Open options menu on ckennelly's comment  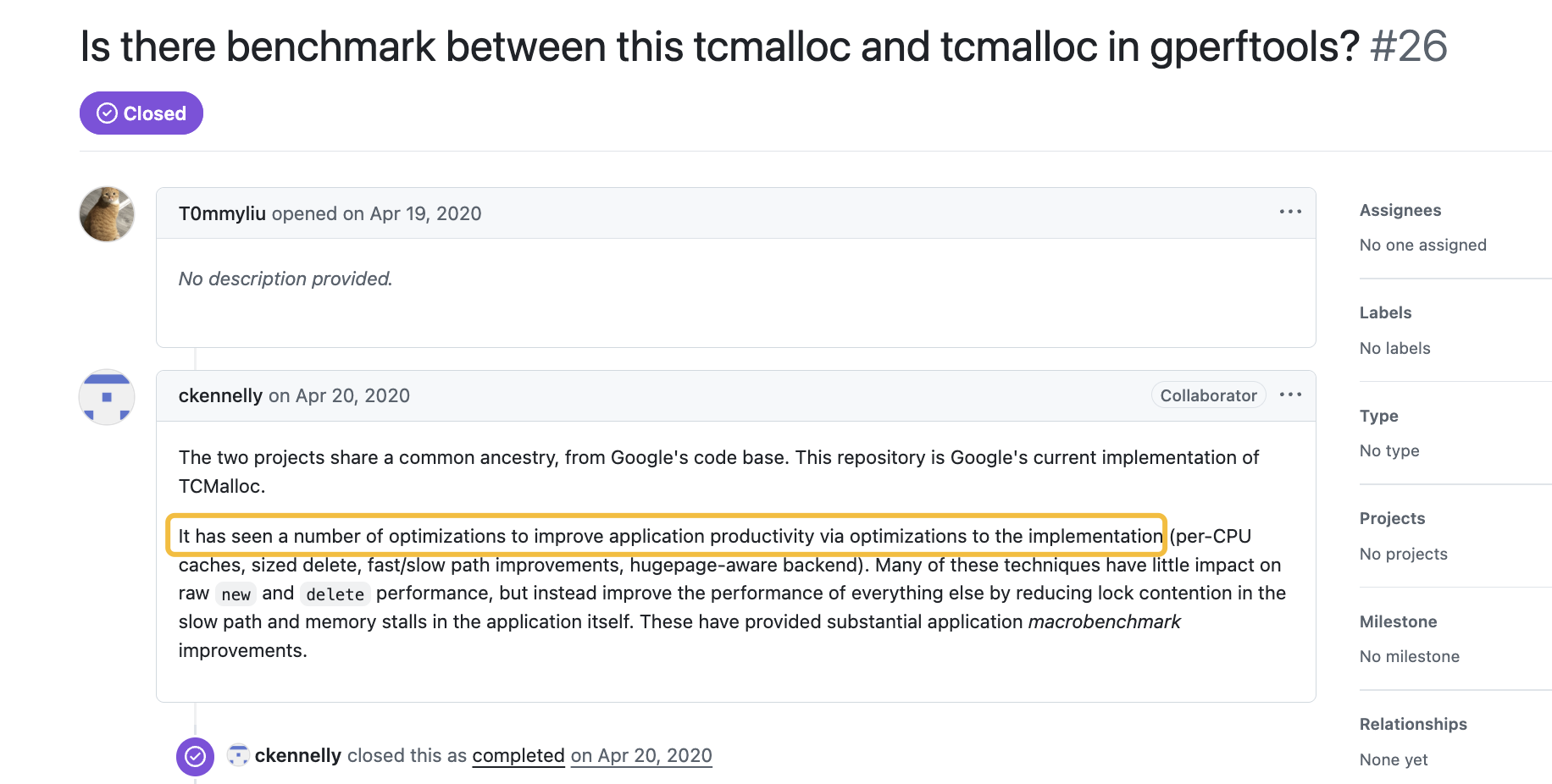tap(1290, 395)
